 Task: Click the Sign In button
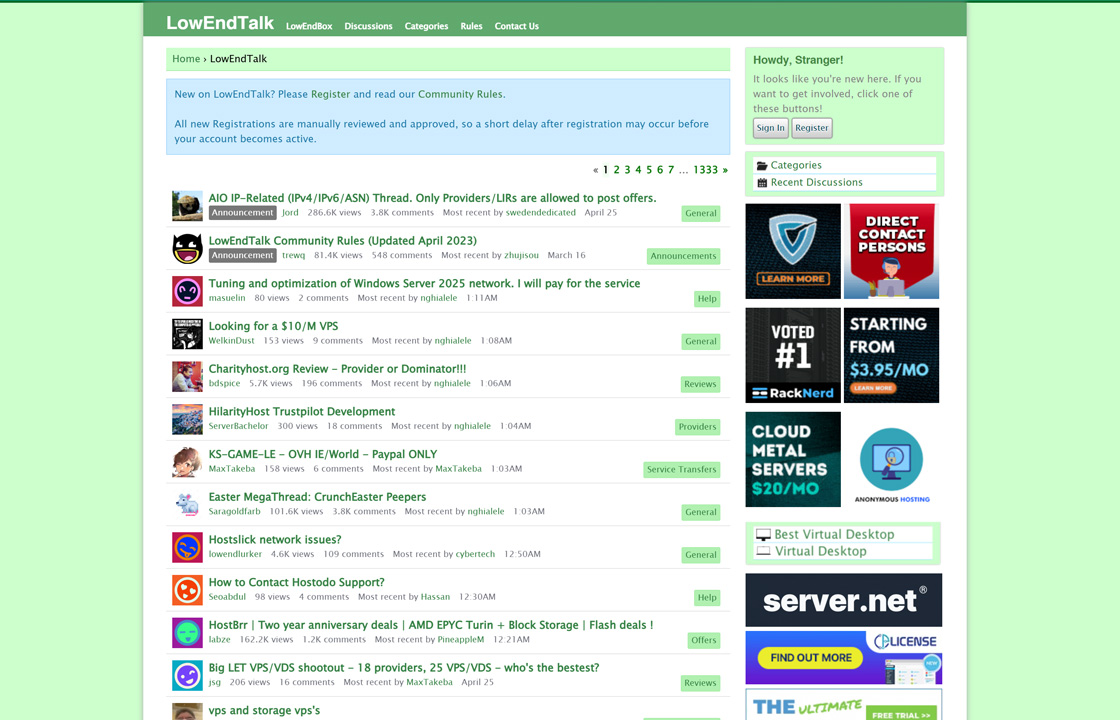[x=771, y=128]
